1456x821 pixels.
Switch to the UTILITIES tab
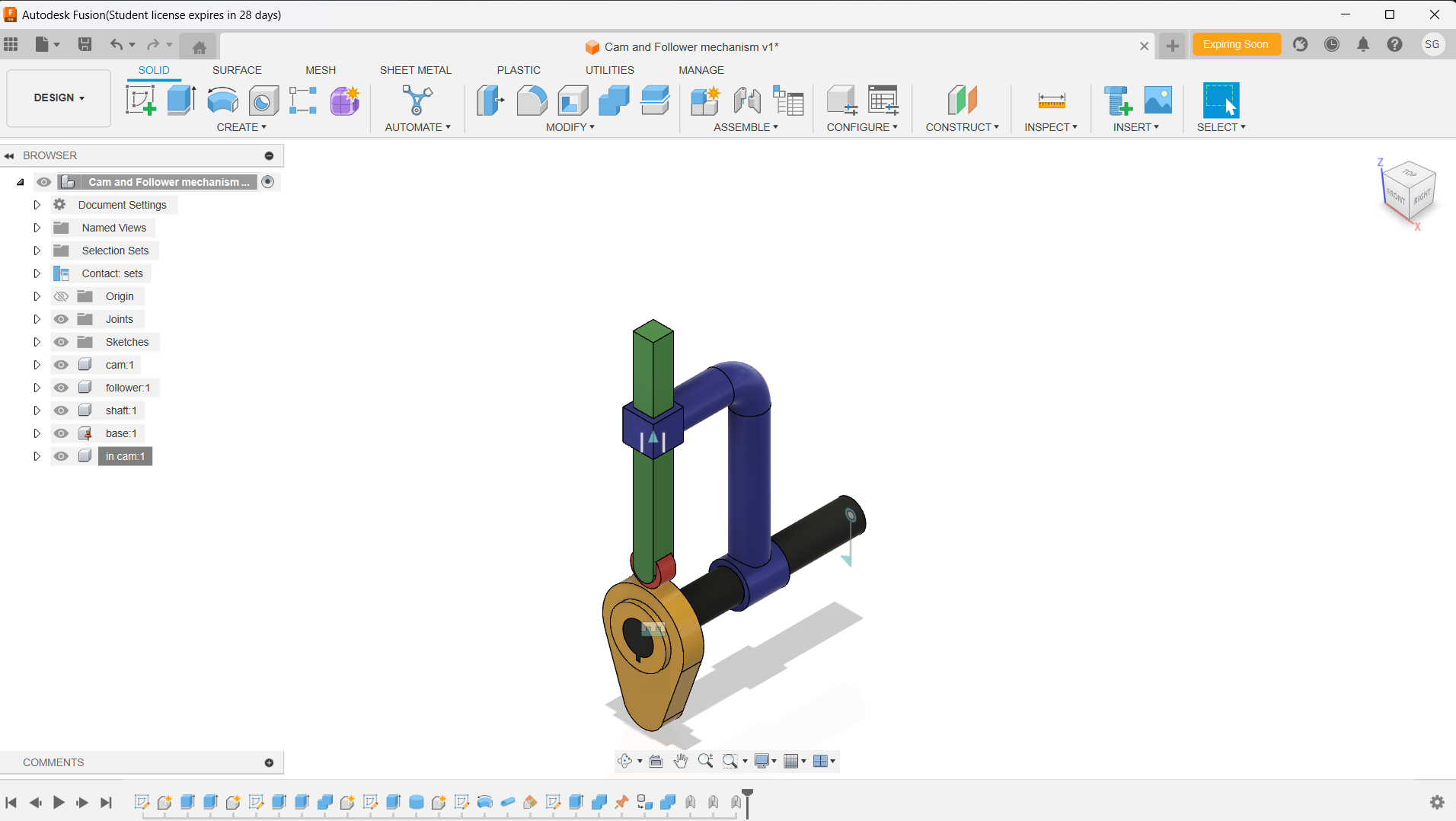(609, 70)
